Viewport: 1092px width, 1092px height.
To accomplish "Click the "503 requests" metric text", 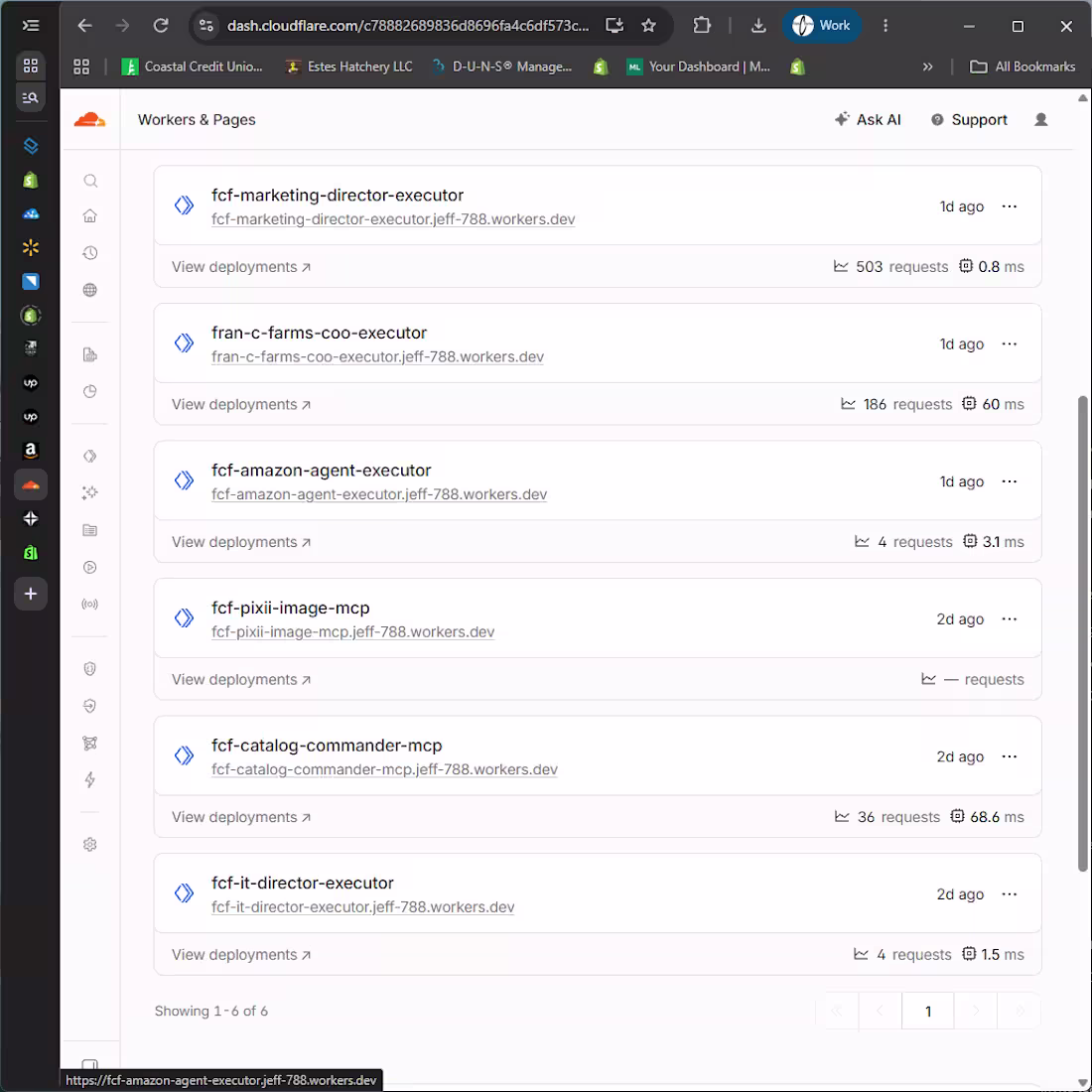I will pyautogui.click(x=901, y=267).
